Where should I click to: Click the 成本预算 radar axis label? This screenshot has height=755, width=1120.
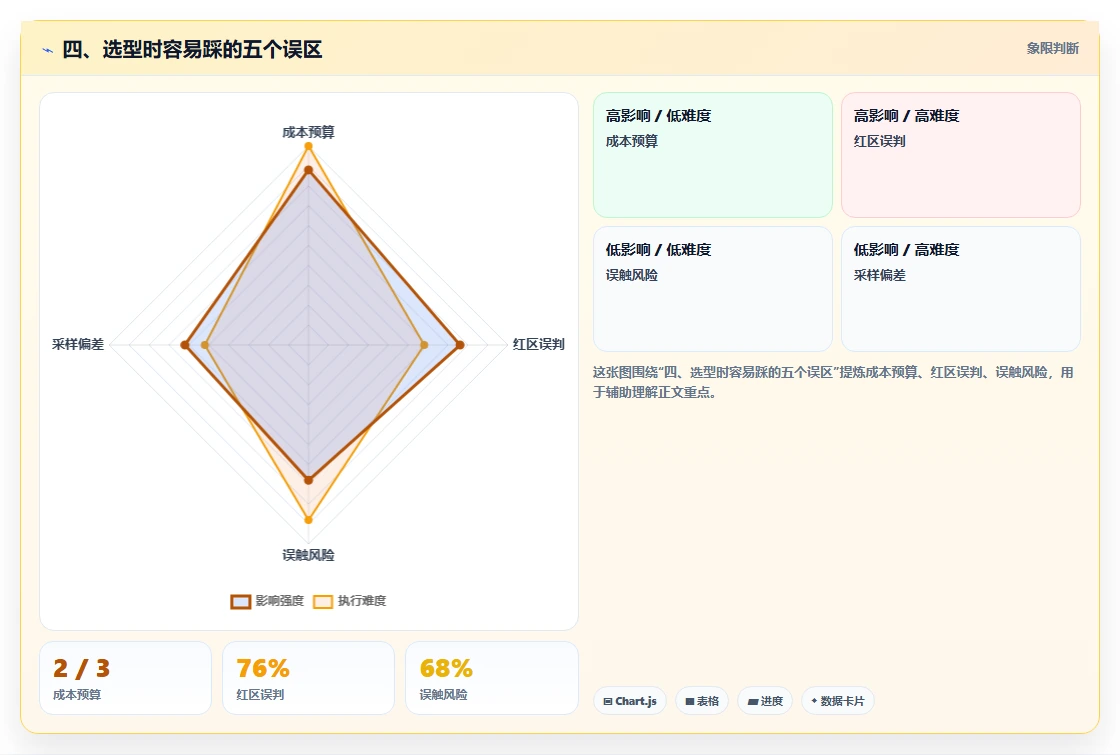(309, 132)
